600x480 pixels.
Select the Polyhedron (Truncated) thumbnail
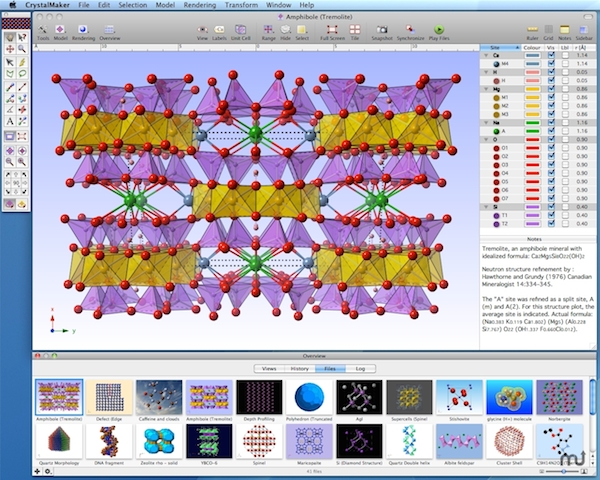coord(309,400)
